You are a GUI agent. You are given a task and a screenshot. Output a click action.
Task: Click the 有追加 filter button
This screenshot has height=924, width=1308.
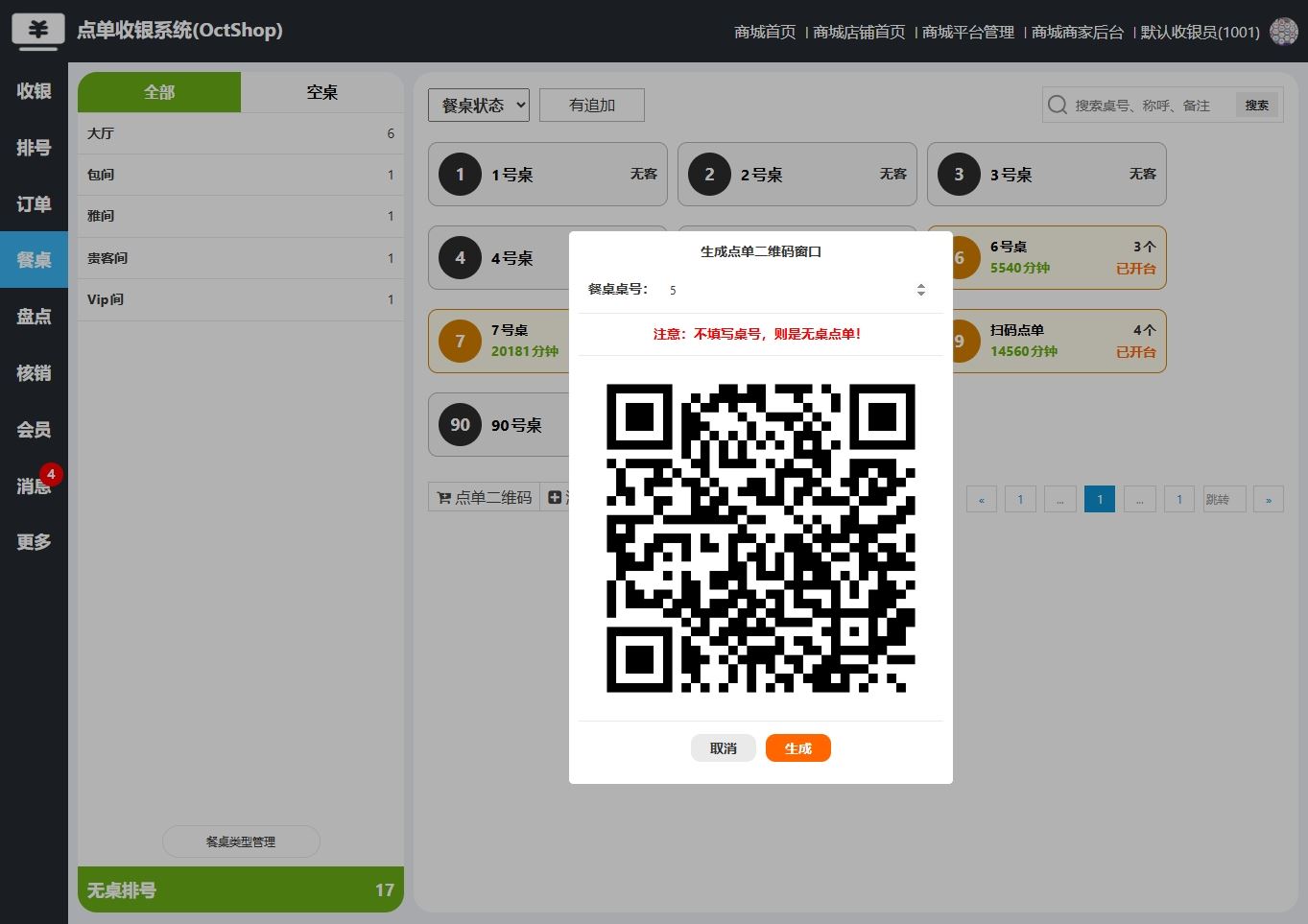[592, 105]
